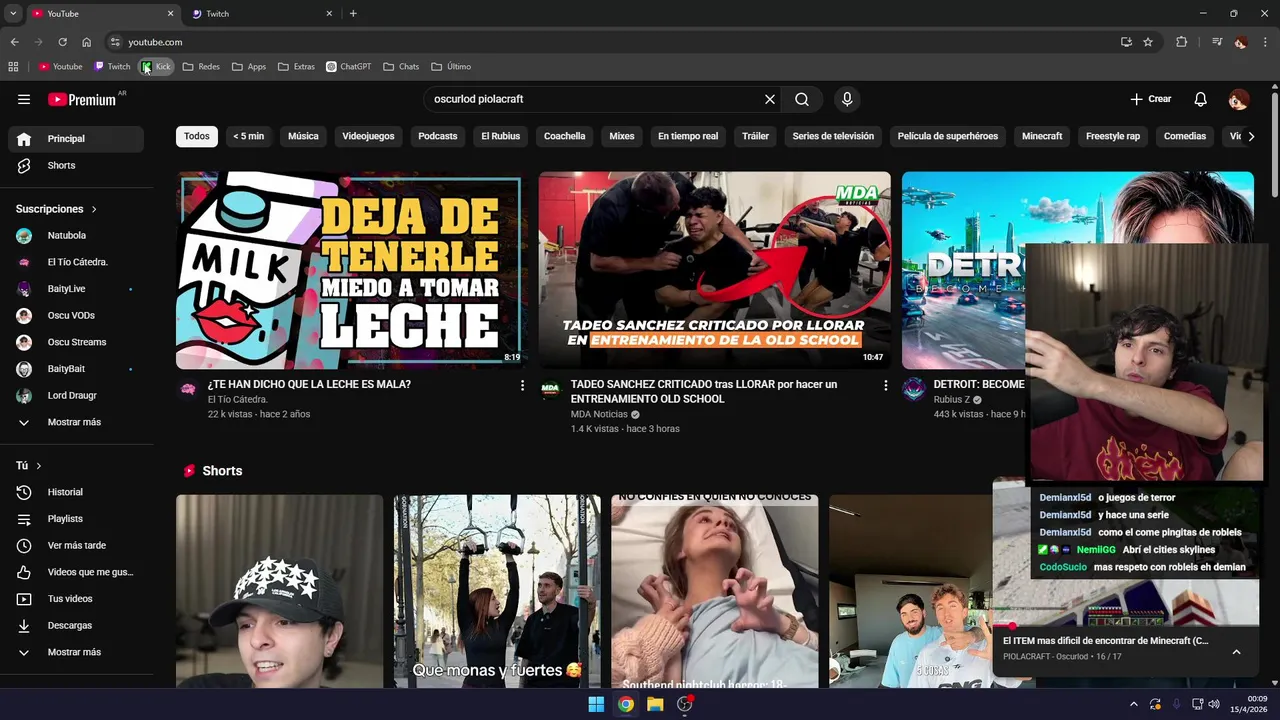Viewport: 1280px width, 720px height.
Task: Select the Podcasts filter chip
Action: [438, 136]
